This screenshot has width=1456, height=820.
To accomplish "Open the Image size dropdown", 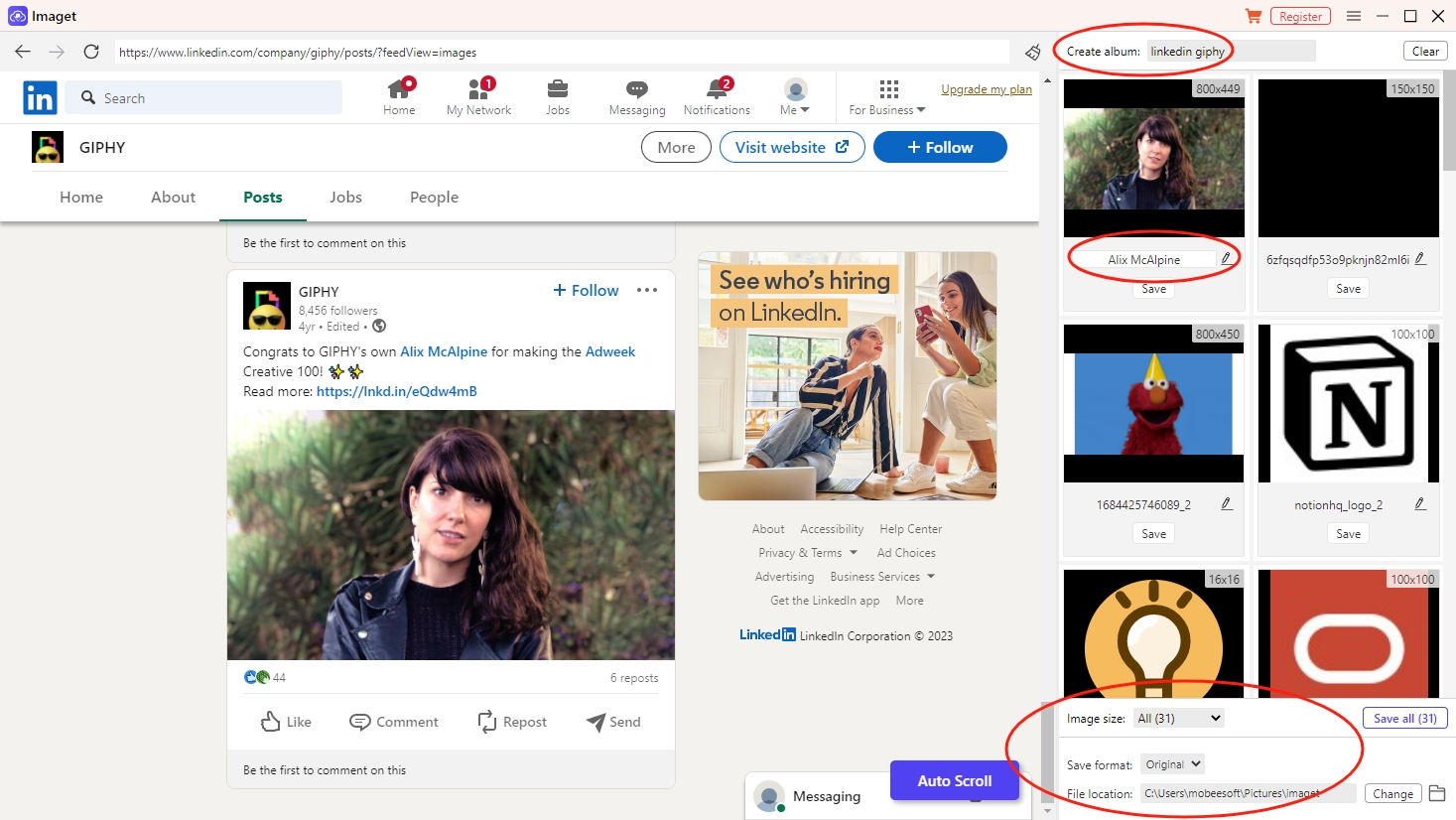I will point(1178,718).
